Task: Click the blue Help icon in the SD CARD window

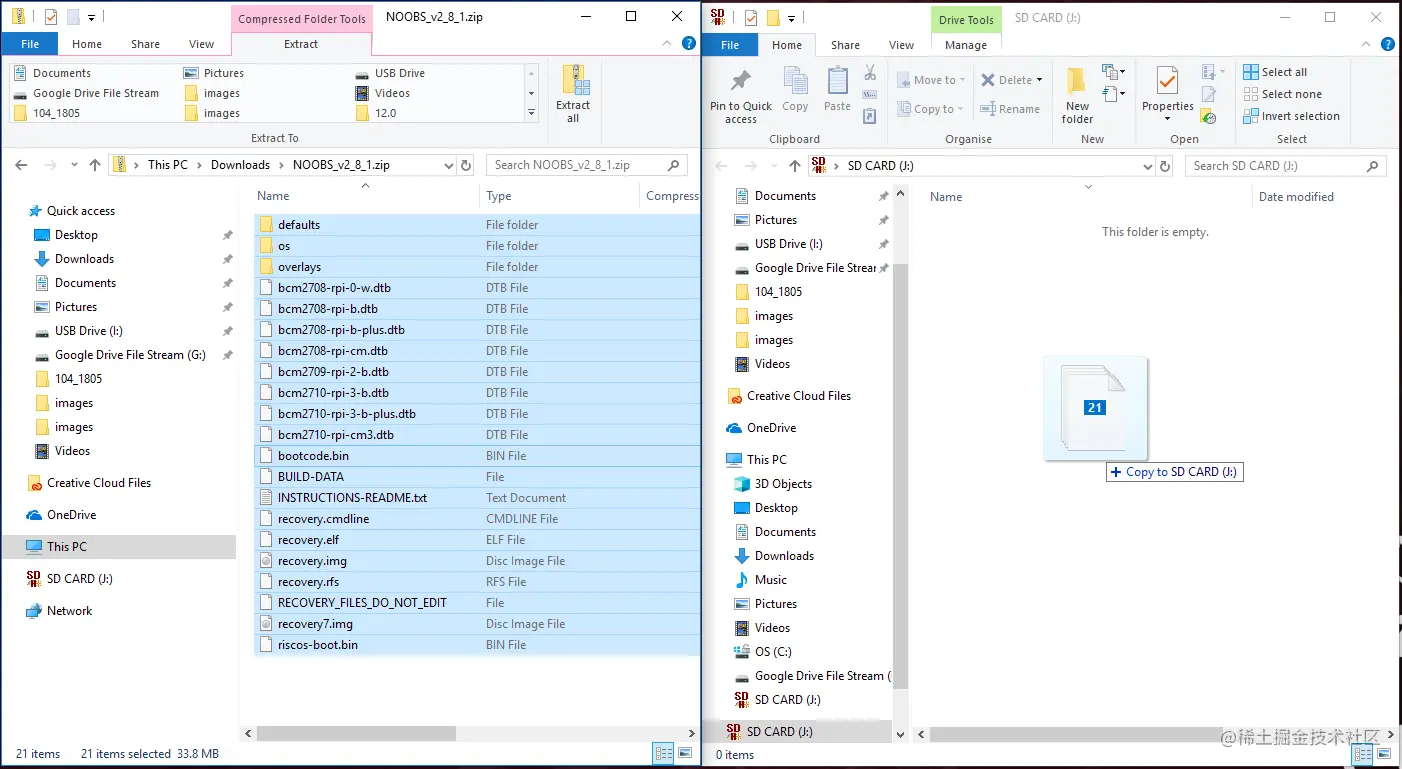Action: pyautogui.click(x=1388, y=44)
